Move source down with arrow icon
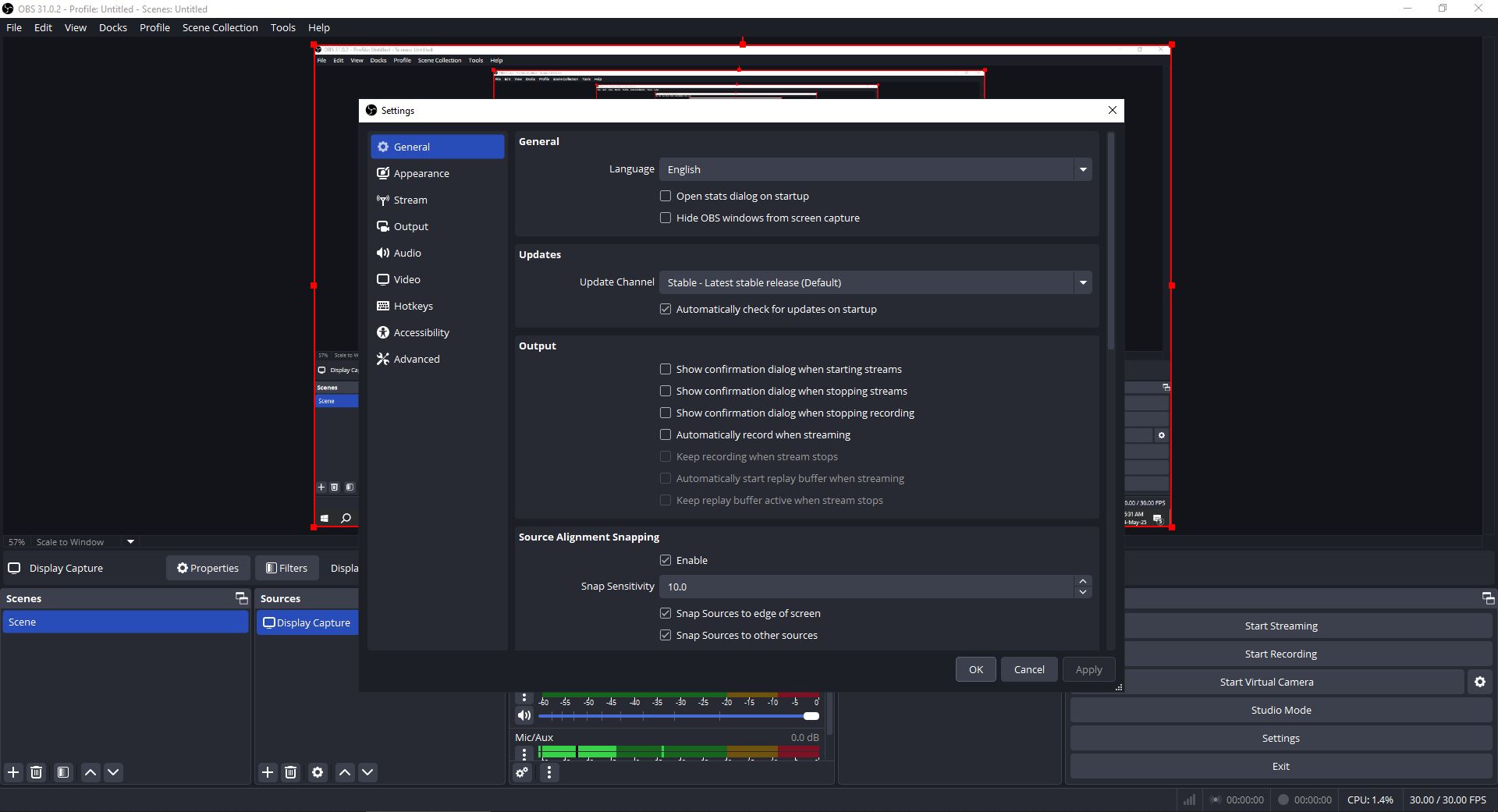 (x=367, y=772)
